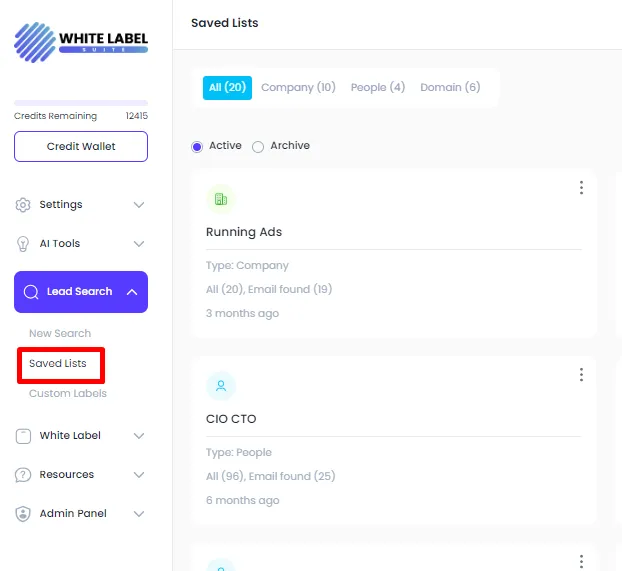Image resolution: width=622 pixels, height=571 pixels.
Task: Click the credits value 12415
Action: point(137,116)
